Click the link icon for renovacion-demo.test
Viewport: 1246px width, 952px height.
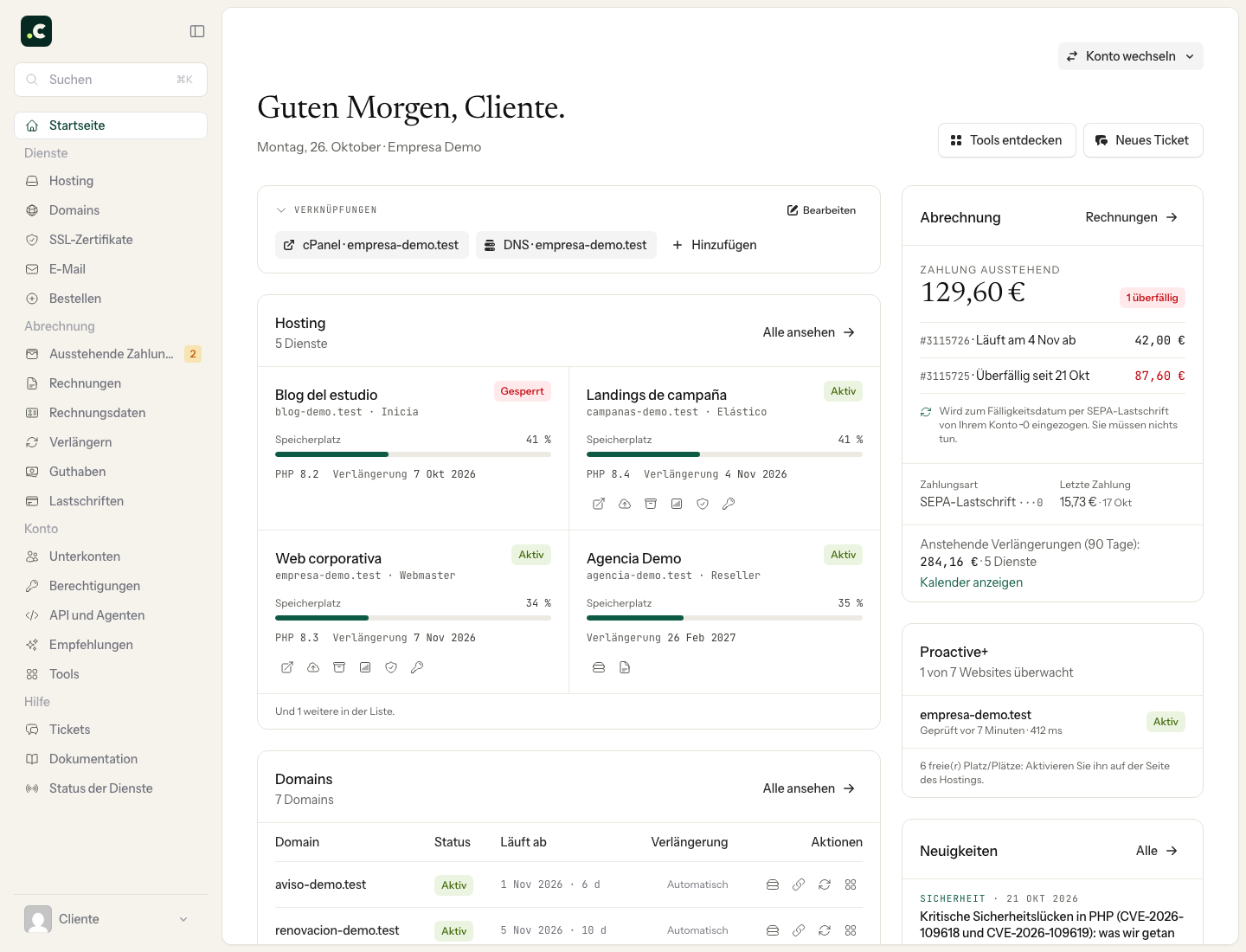799,930
